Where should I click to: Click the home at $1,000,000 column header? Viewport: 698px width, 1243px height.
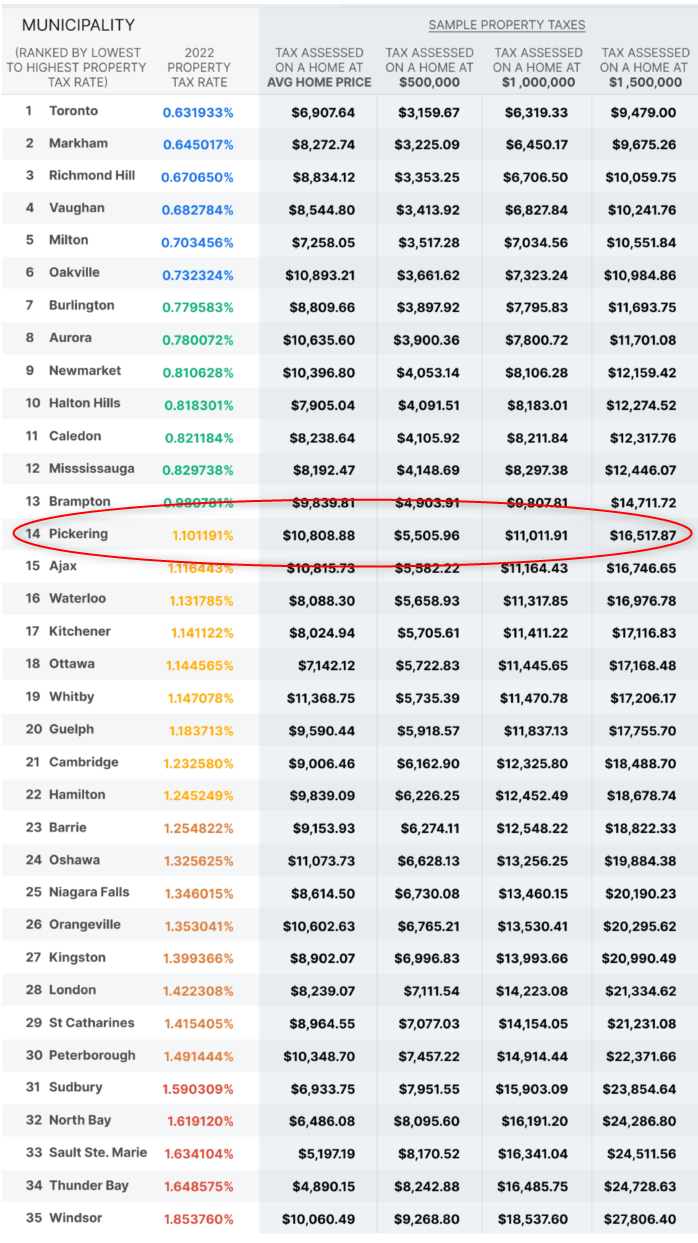point(537,67)
